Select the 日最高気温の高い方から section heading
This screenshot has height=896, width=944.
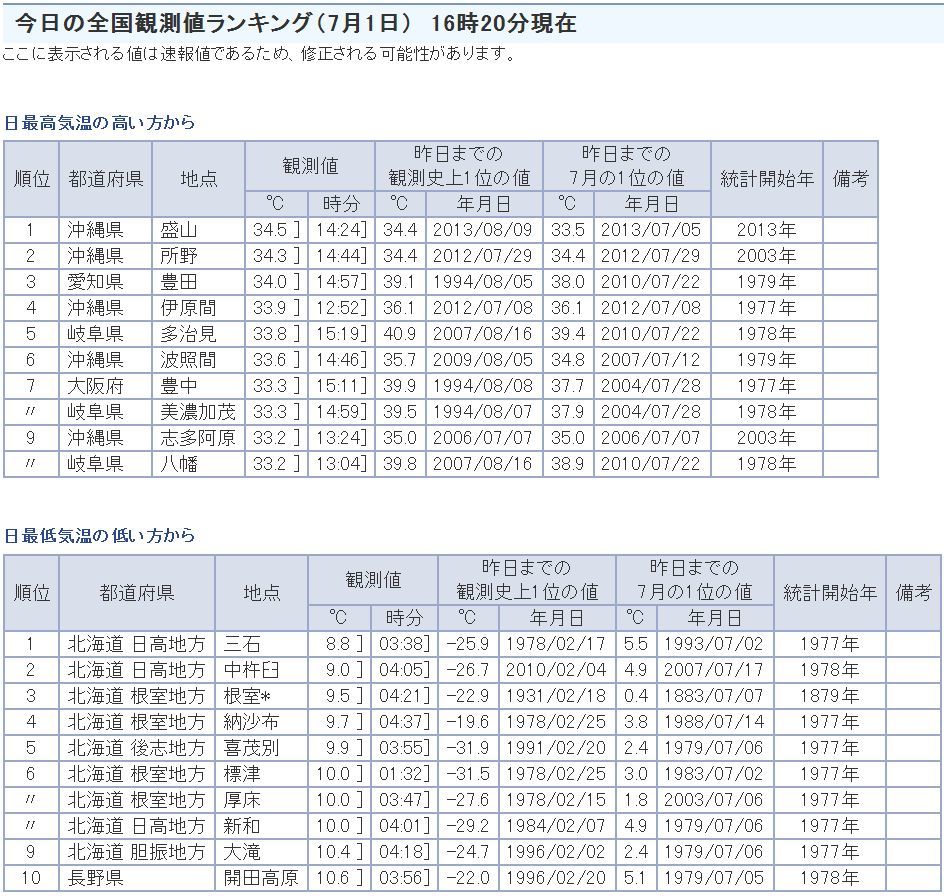99,123
